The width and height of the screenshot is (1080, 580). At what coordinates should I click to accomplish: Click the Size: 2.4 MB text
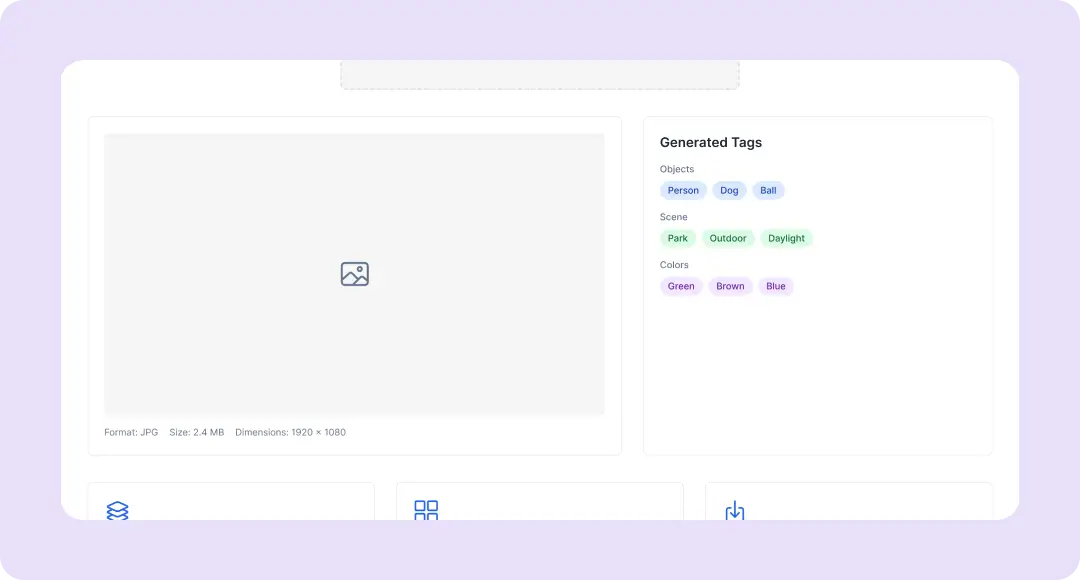point(196,432)
